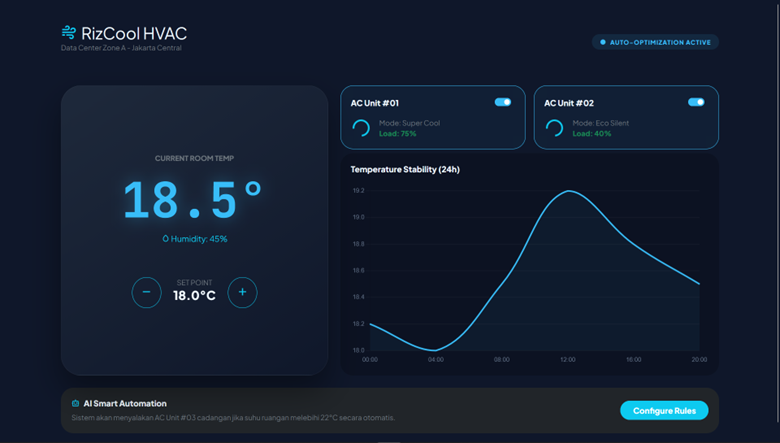Click the humidity droplet icon
The height and width of the screenshot is (443, 780).
(x=166, y=239)
